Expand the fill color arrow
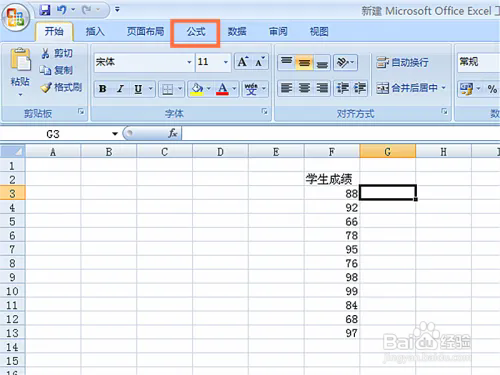 click(209, 89)
